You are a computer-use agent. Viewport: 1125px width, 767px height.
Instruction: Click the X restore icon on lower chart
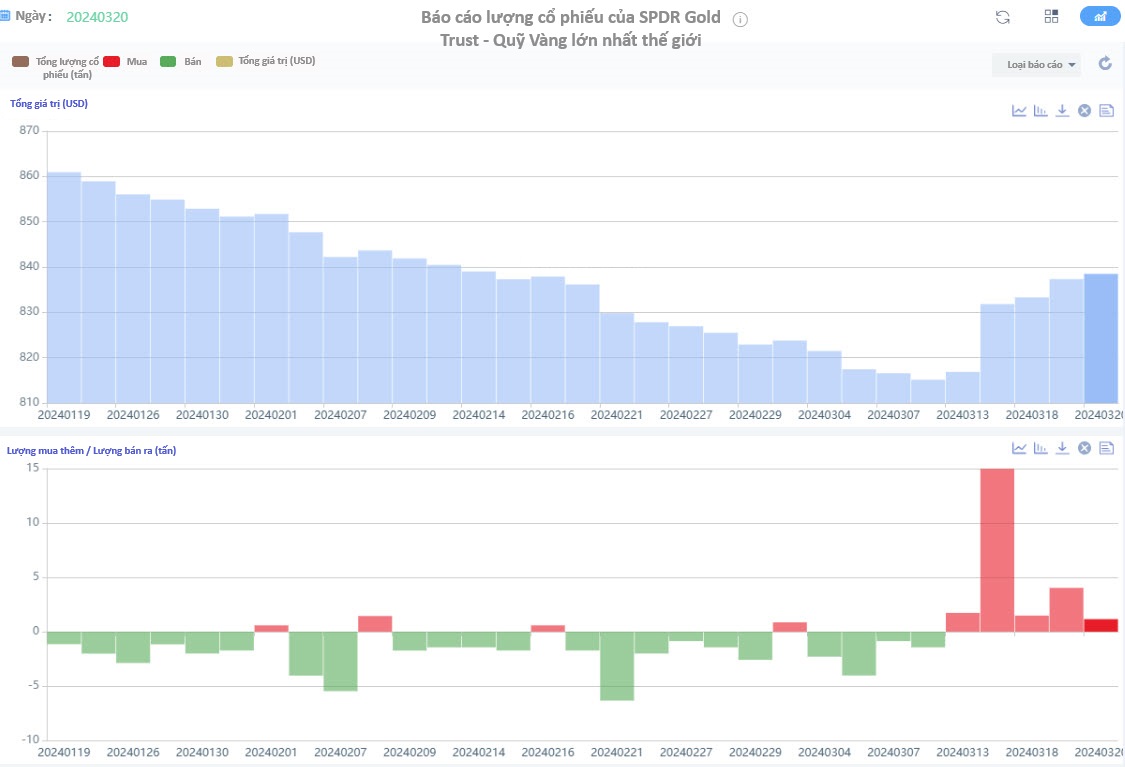(x=1085, y=448)
